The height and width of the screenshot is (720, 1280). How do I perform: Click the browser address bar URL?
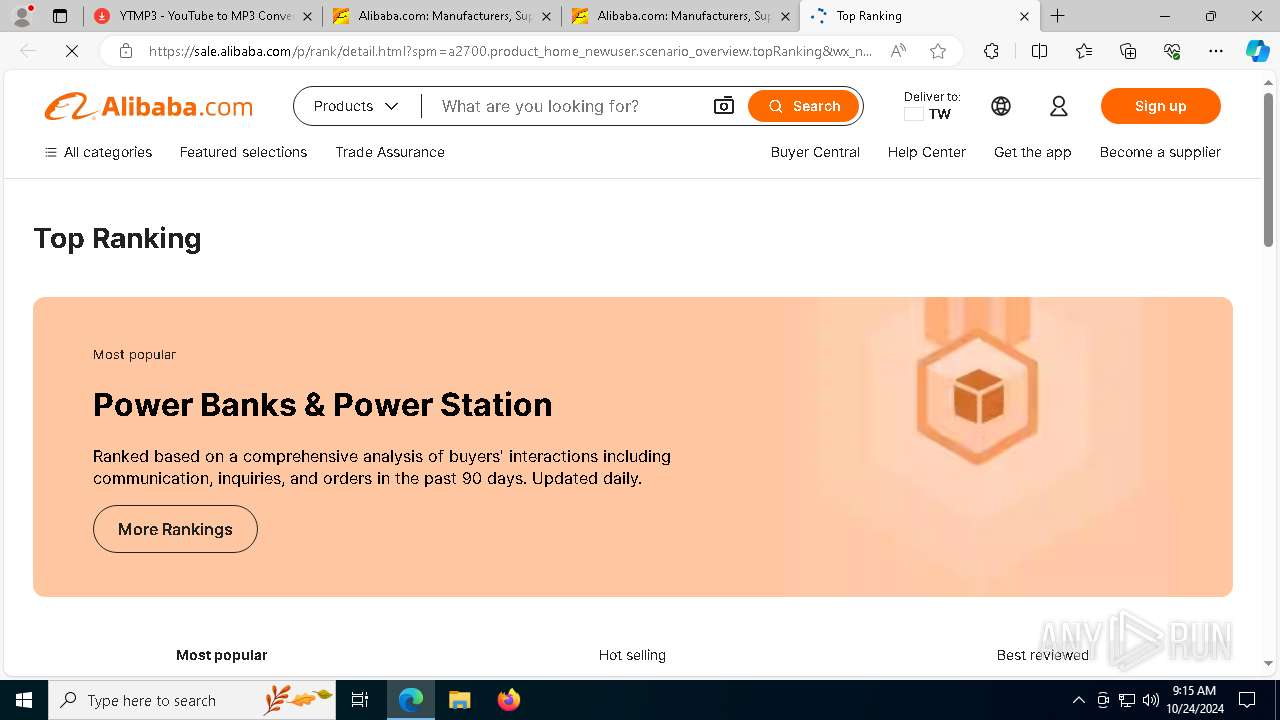(510, 51)
